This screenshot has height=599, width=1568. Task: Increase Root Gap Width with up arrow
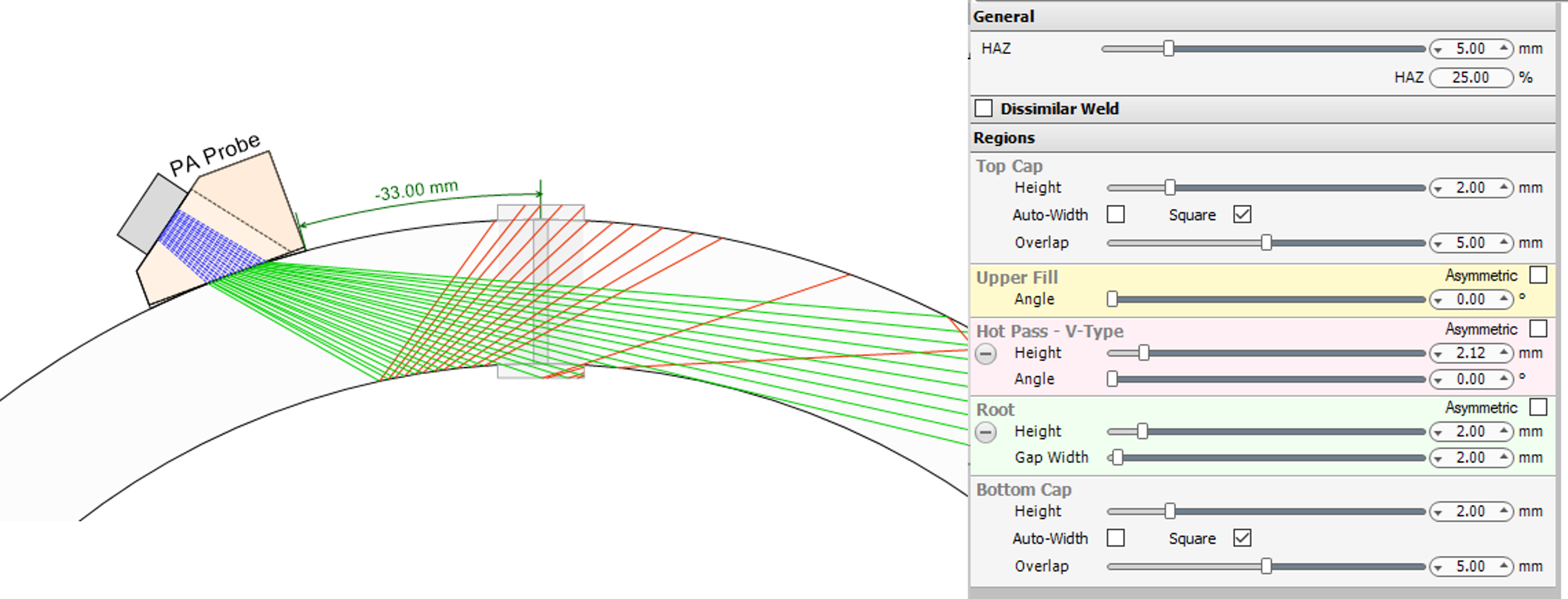click(1504, 457)
